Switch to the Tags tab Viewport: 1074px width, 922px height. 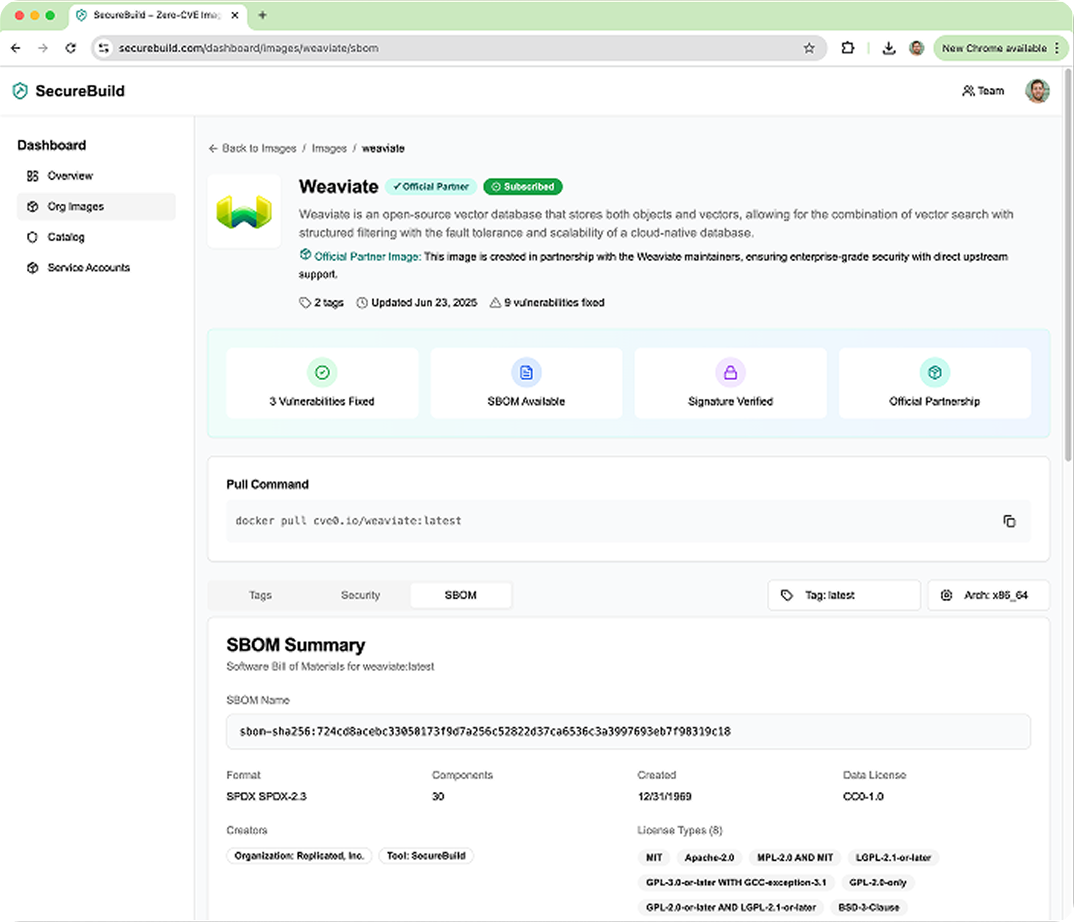pos(260,595)
